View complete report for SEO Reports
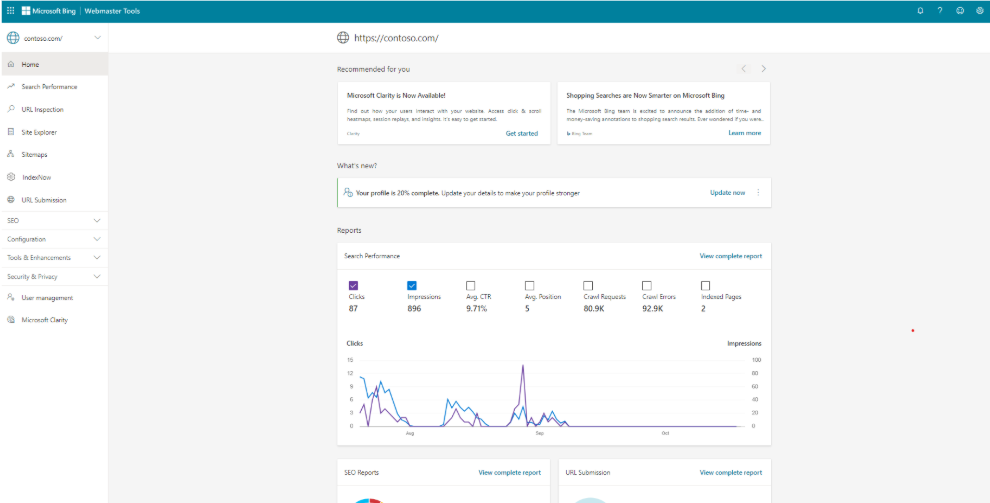 click(510, 472)
